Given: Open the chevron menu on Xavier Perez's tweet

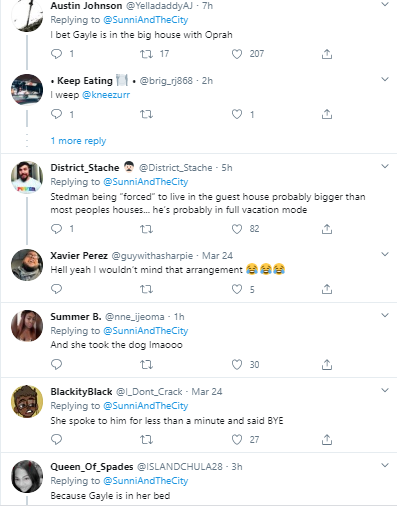Looking at the screenshot, I should 385,254.
